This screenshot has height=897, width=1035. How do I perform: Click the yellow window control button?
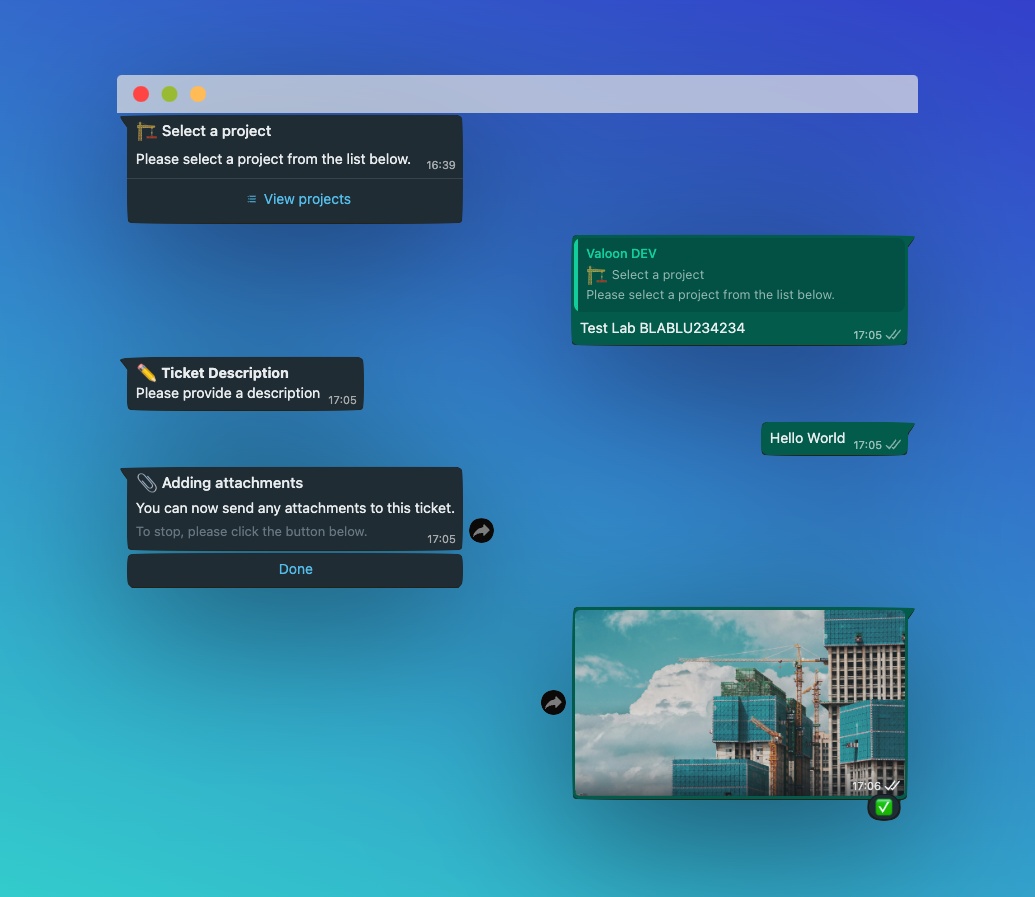(x=198, y=94)
